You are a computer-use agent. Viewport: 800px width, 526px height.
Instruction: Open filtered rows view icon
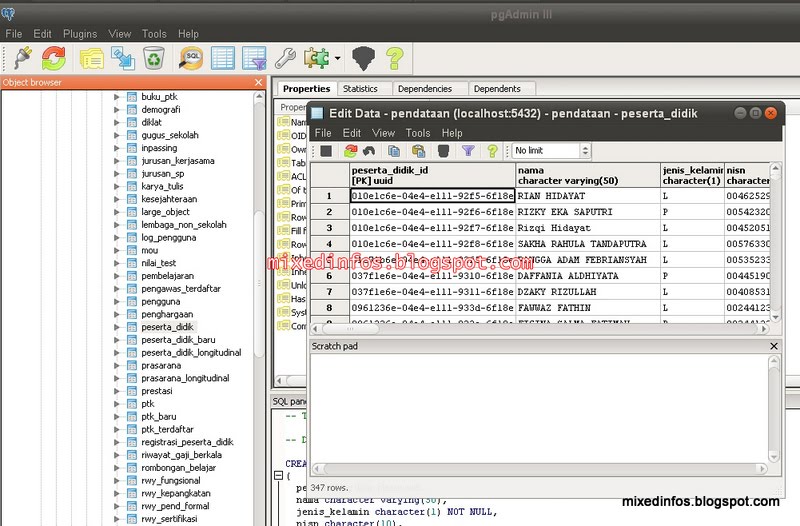coord(255,58)
